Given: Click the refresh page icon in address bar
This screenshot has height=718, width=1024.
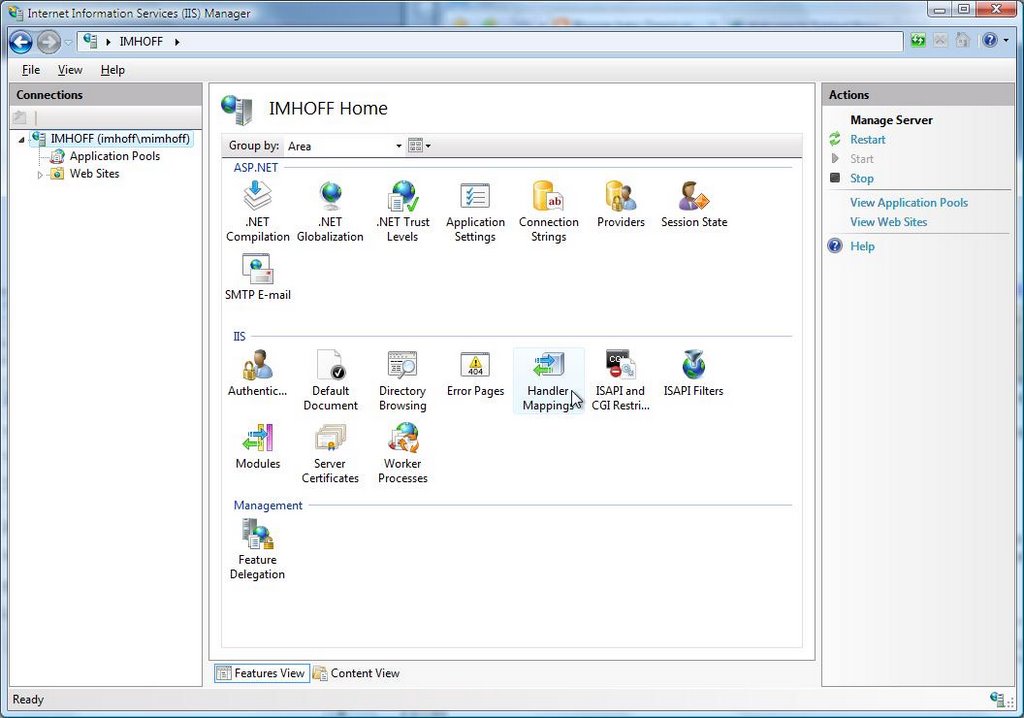Looking at the screenshot, I should [x=918, y=41].
